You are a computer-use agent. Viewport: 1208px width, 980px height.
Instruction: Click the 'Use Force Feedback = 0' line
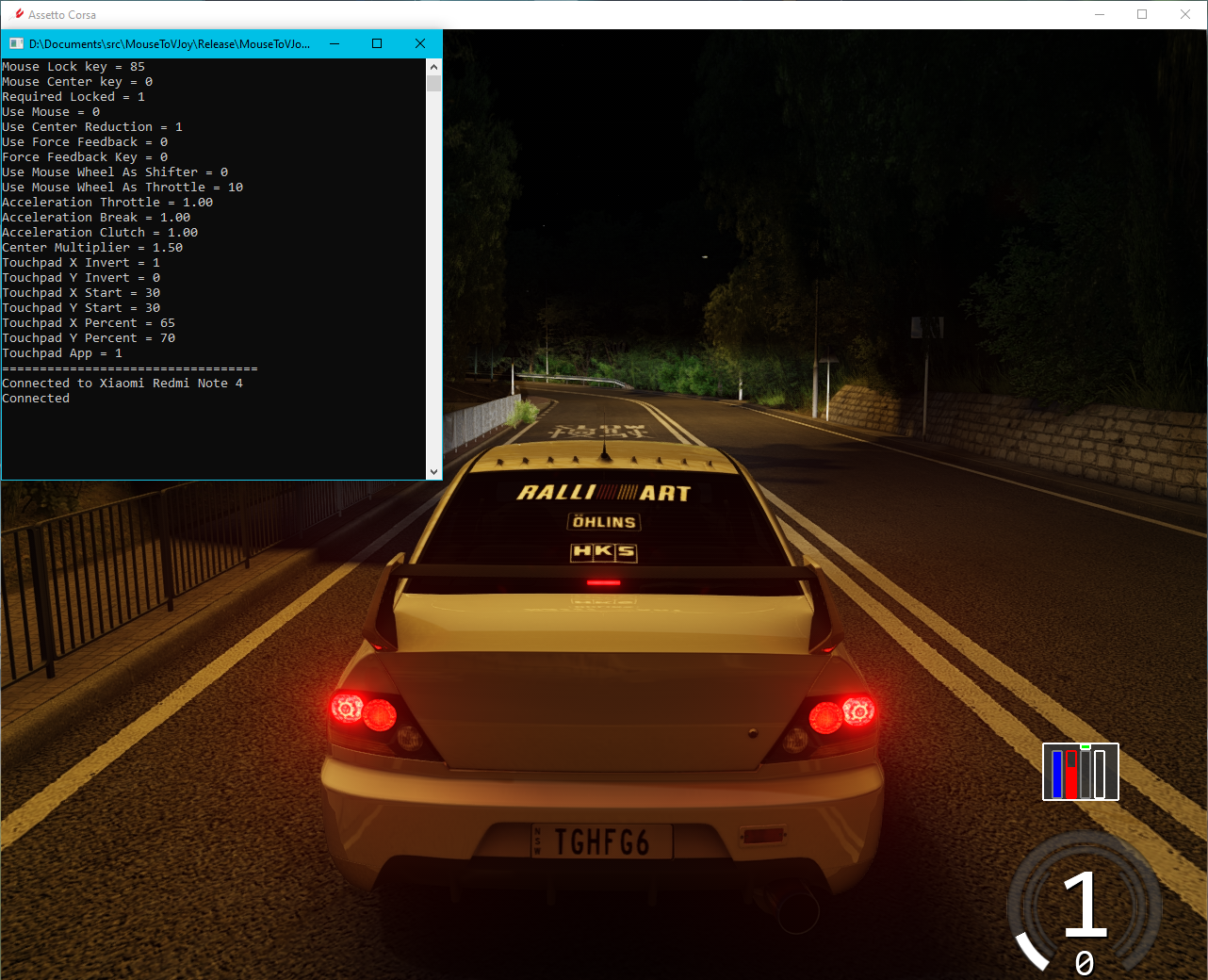[x=85, y=142]
